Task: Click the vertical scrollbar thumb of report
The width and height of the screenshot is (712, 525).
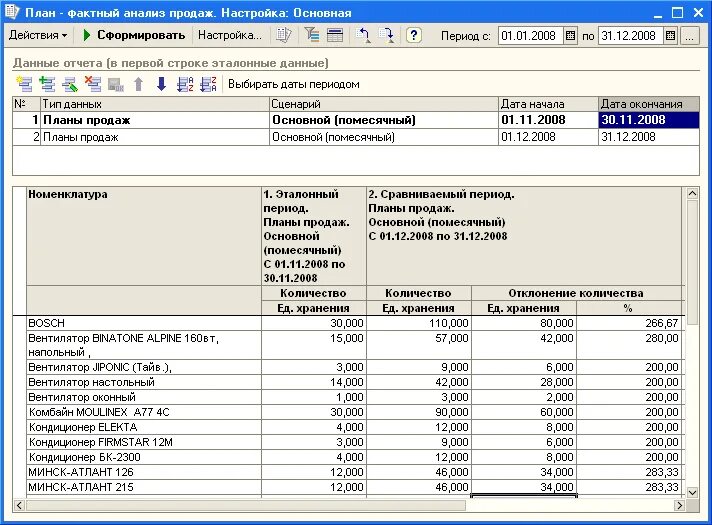Action: 692,262
